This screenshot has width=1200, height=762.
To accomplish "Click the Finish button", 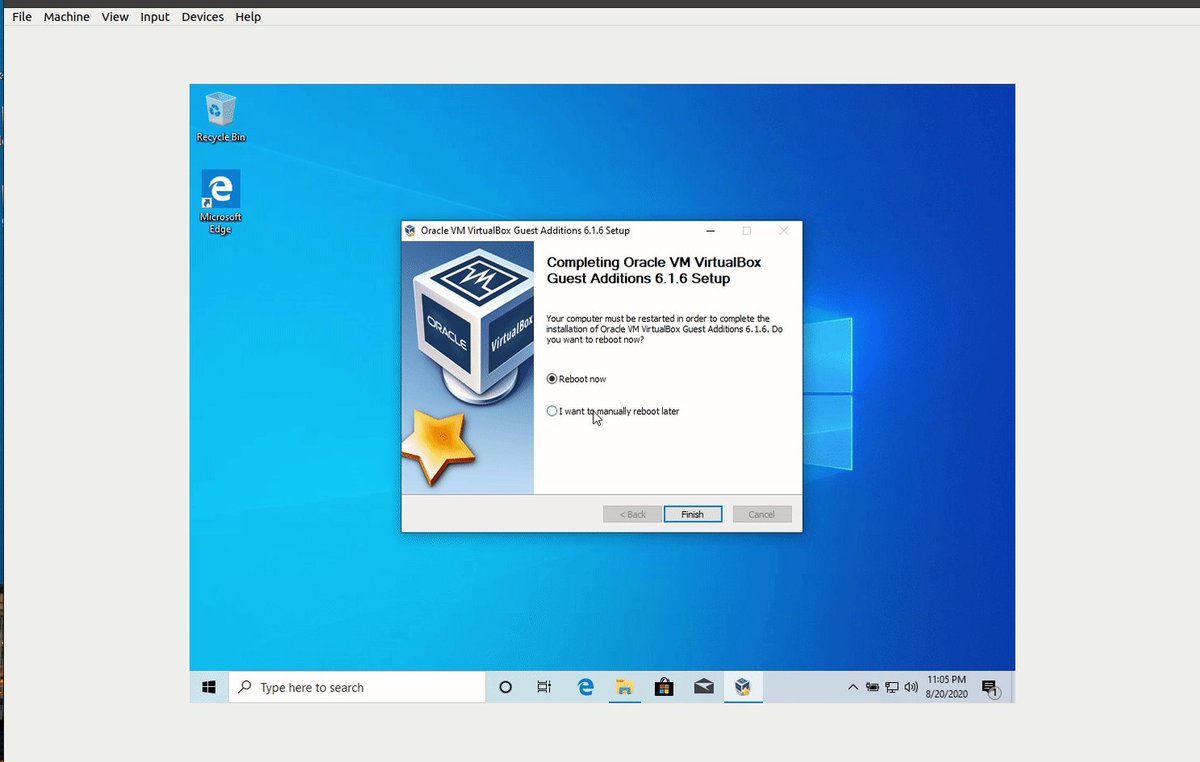I will coord(693,514).
